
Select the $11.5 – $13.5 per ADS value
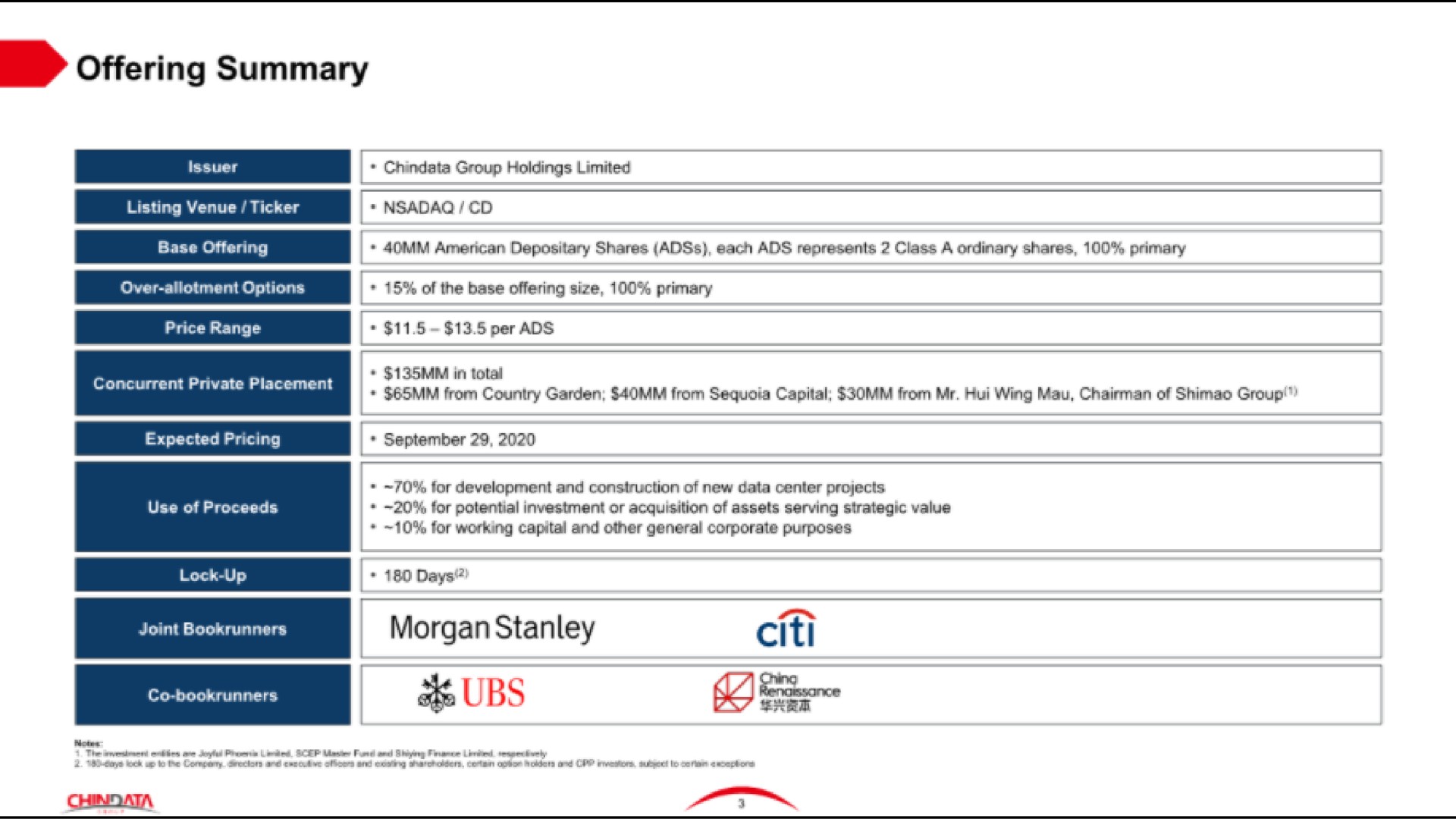tap(469, 328)
